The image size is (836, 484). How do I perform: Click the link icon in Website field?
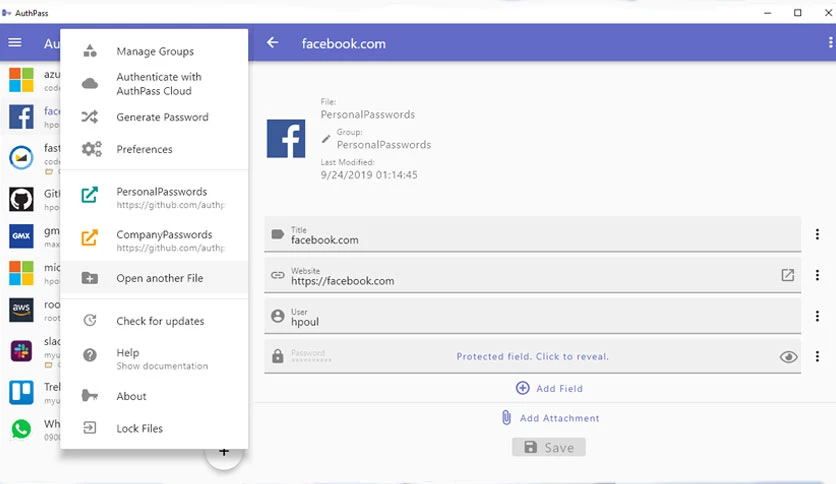click(x=278, y=275)
